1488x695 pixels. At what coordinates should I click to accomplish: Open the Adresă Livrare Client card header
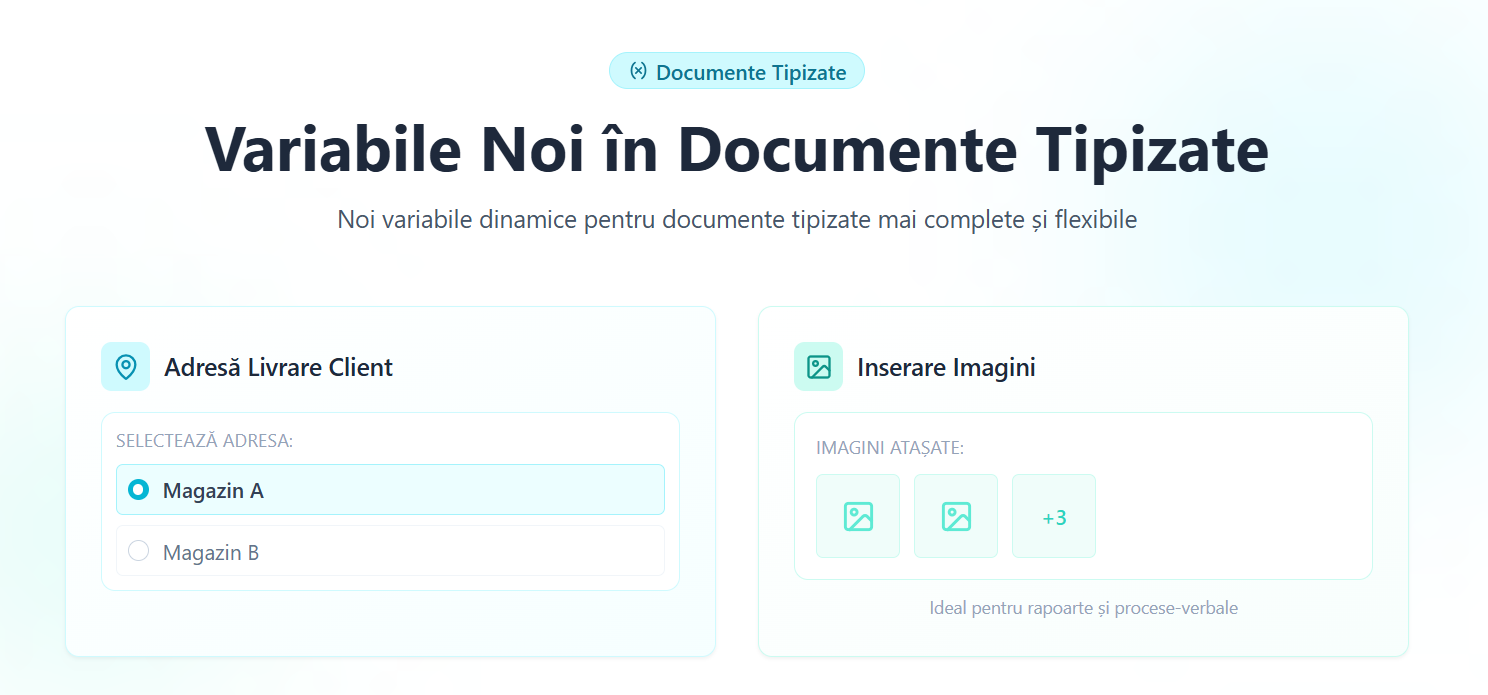click(x=279, y=366)
